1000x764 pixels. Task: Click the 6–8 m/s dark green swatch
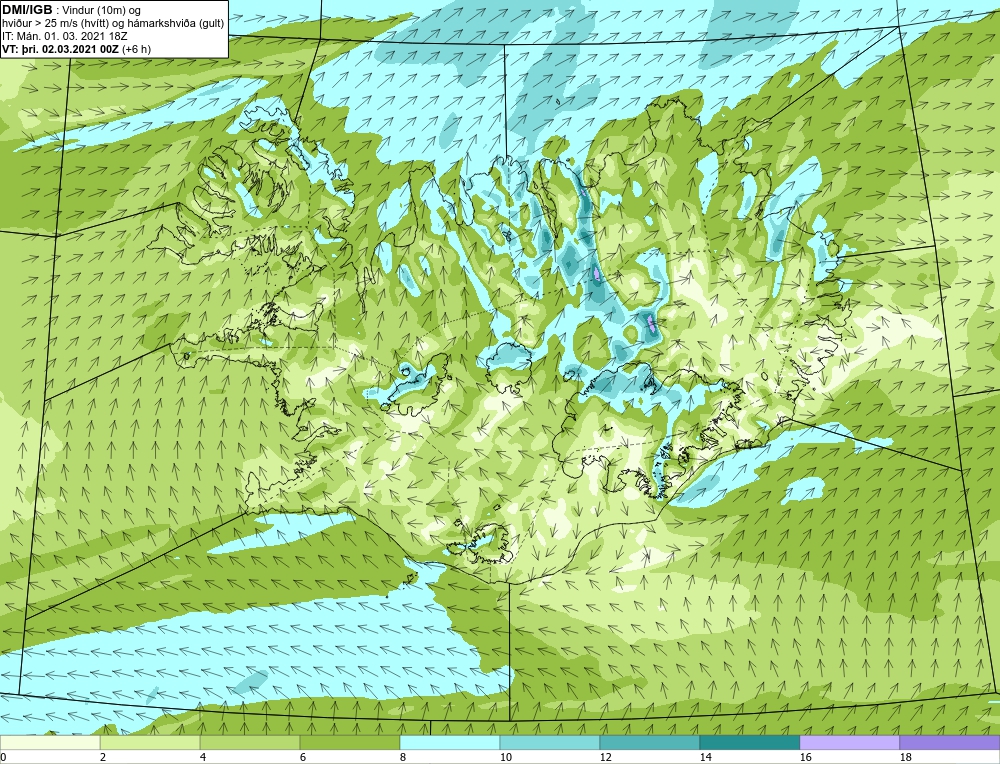(350, 742)
